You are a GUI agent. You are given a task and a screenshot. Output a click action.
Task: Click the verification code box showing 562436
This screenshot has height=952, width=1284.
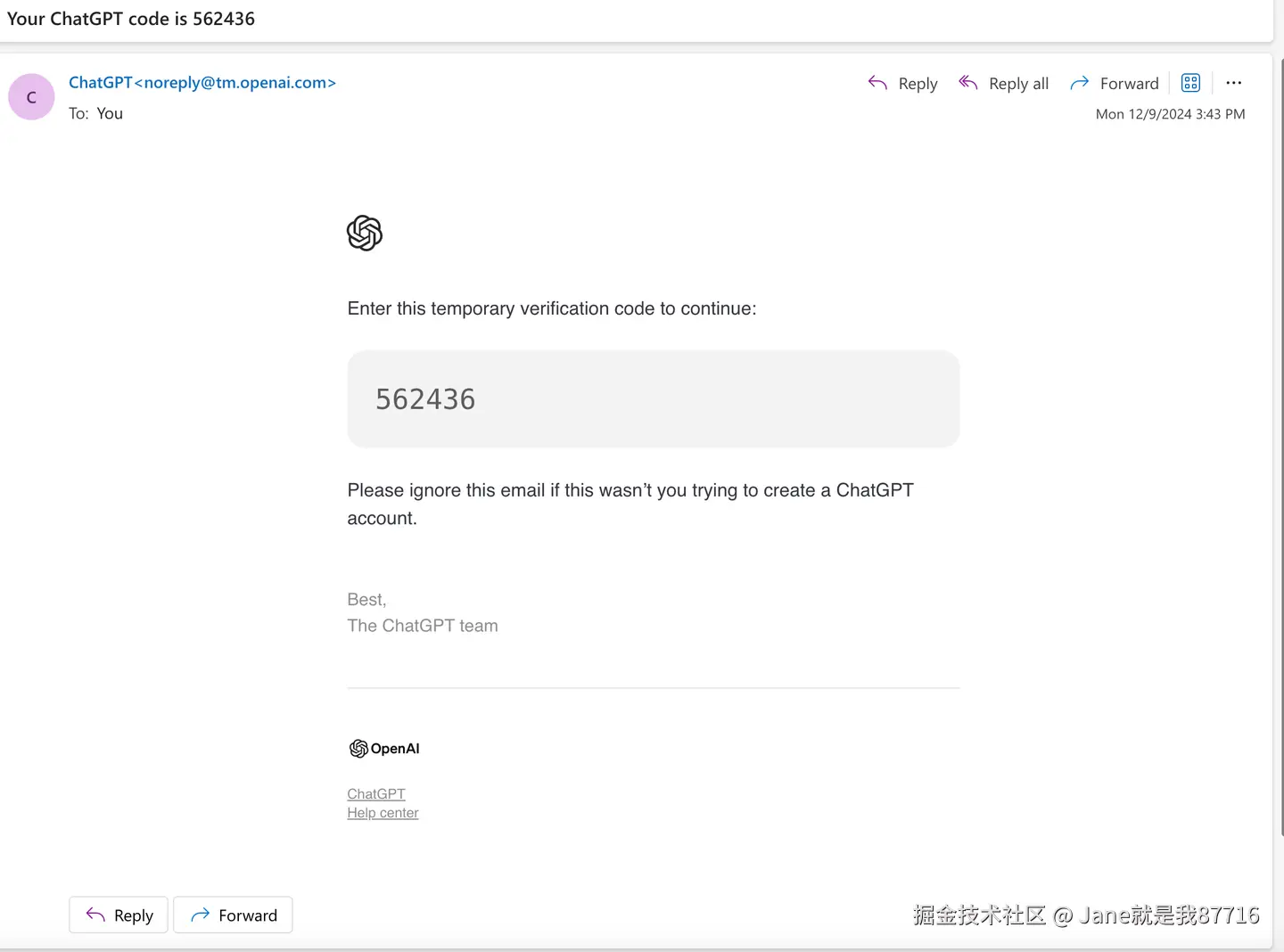(x=653, y=398)
